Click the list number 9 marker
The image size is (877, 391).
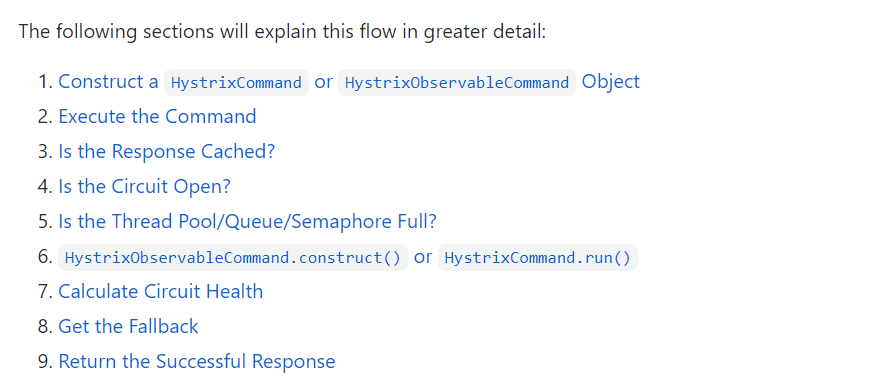tap(45, 361)
